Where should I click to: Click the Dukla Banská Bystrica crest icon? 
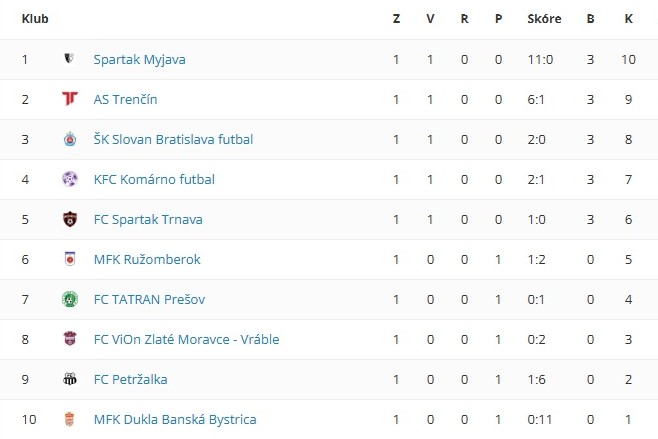70,419
